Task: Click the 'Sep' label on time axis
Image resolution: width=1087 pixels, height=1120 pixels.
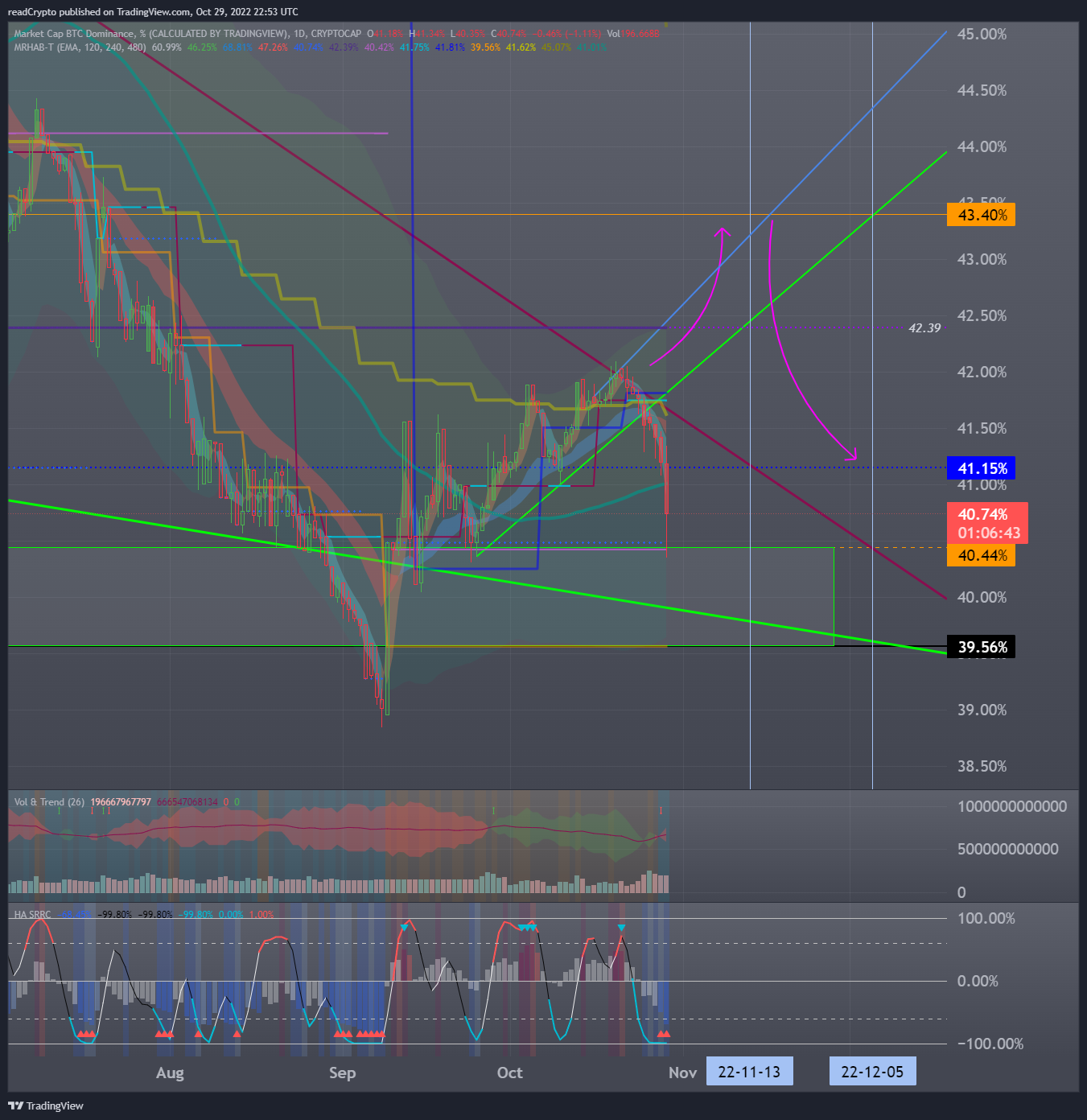Action: point(342,1073)
